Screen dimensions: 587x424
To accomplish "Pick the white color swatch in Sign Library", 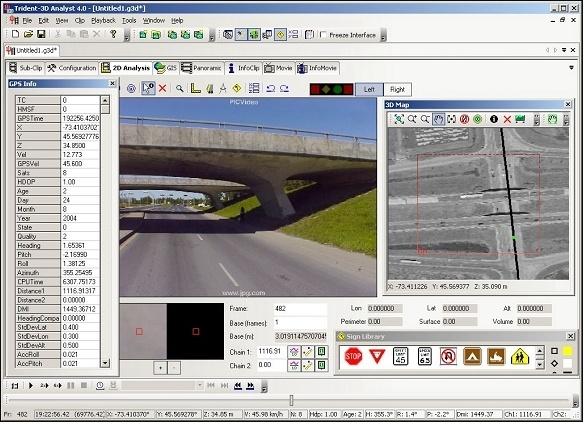I will (x=568, y=363).
